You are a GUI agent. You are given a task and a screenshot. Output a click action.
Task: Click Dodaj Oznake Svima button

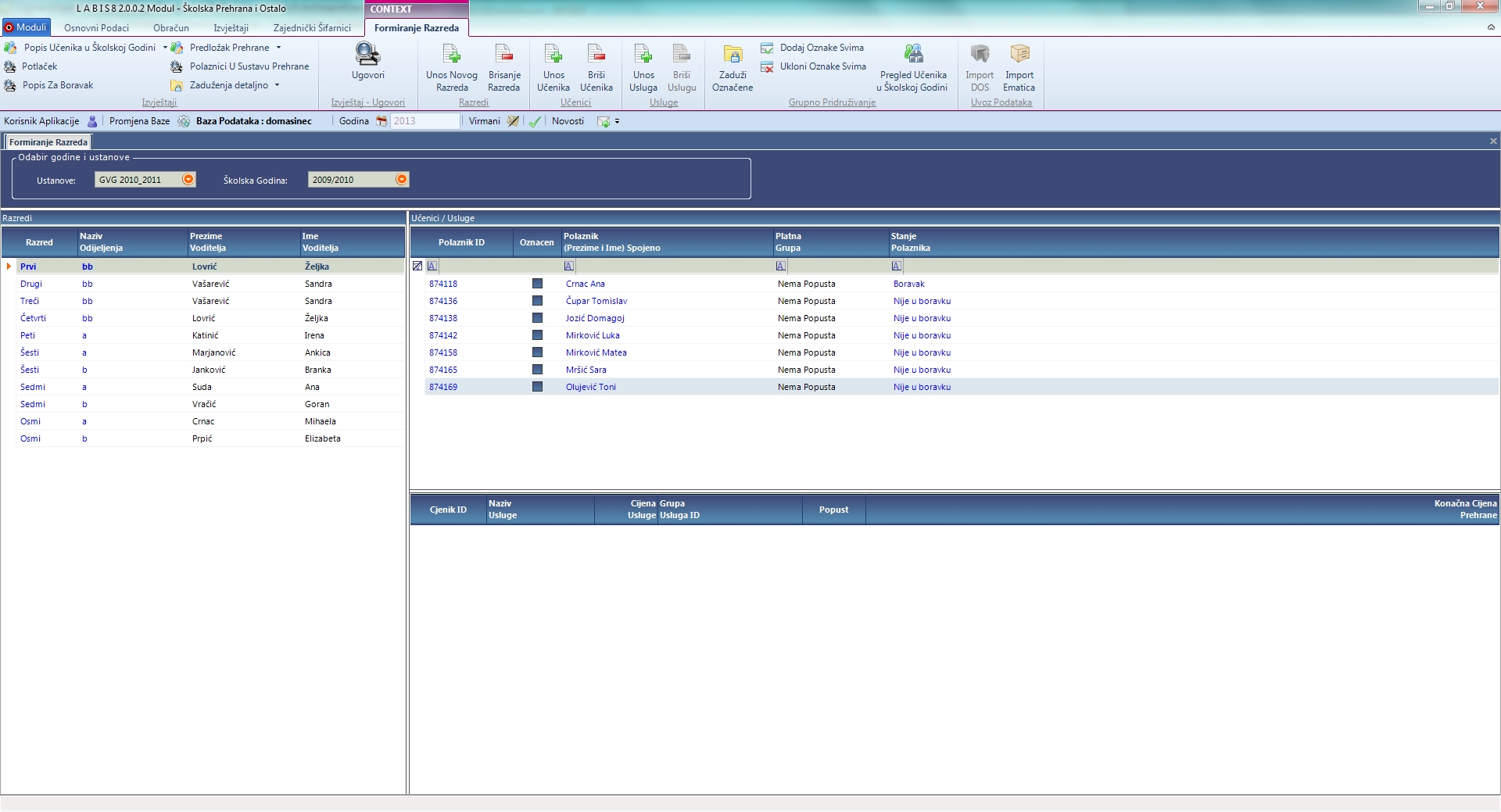pyautogui.click(x=821, y=48)
